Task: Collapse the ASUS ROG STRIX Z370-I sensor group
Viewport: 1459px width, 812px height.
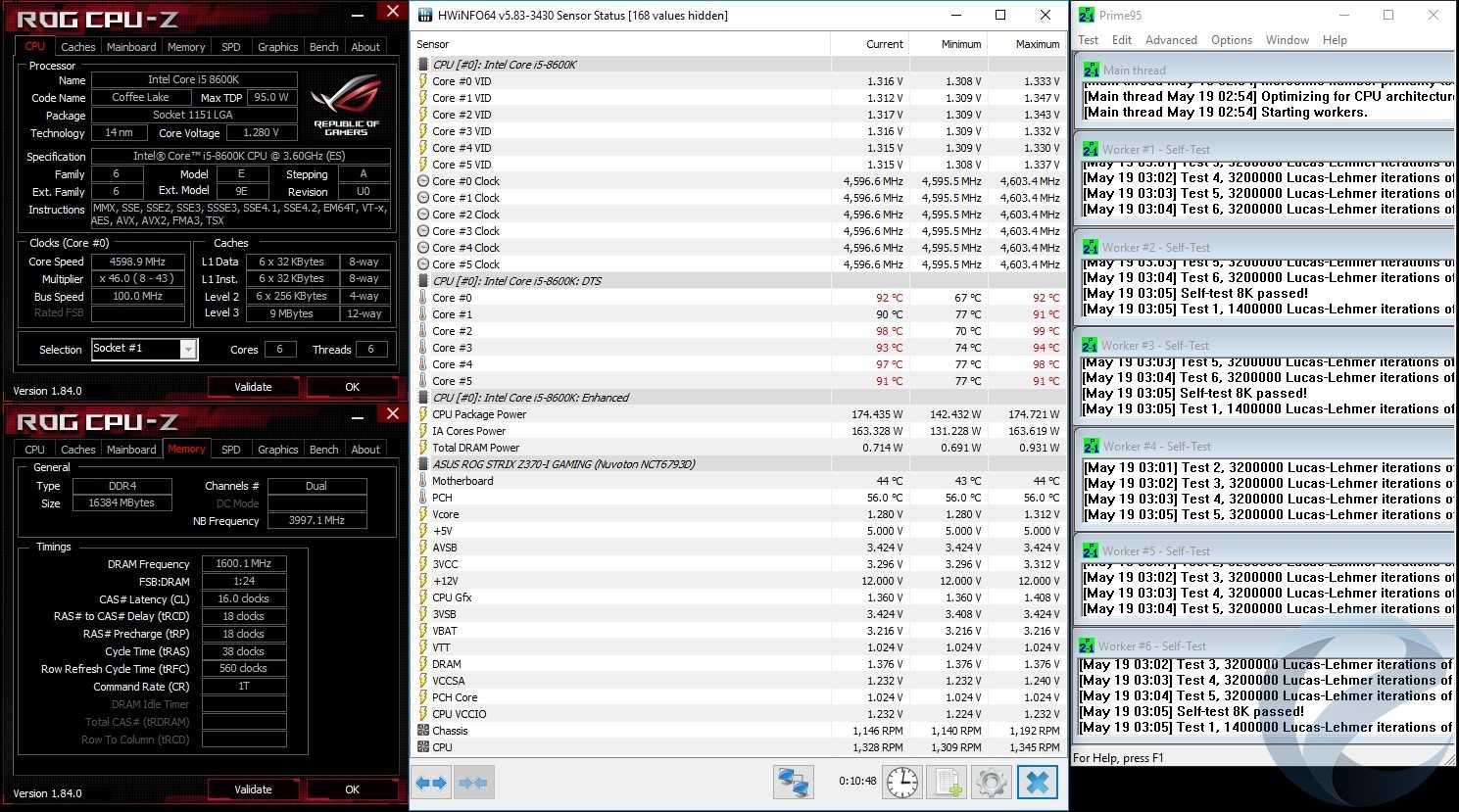Action: point(423,464)
